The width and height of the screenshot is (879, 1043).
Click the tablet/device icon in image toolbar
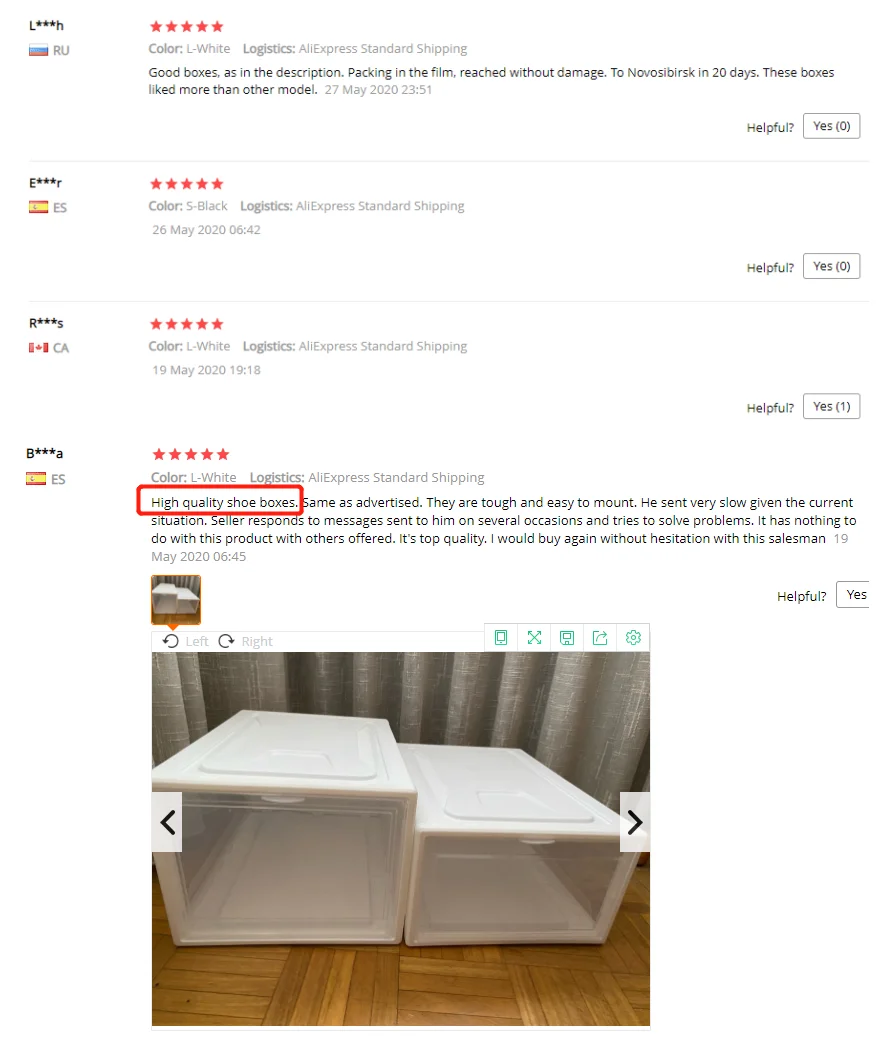pyautogui.click(x=501, y=638)
